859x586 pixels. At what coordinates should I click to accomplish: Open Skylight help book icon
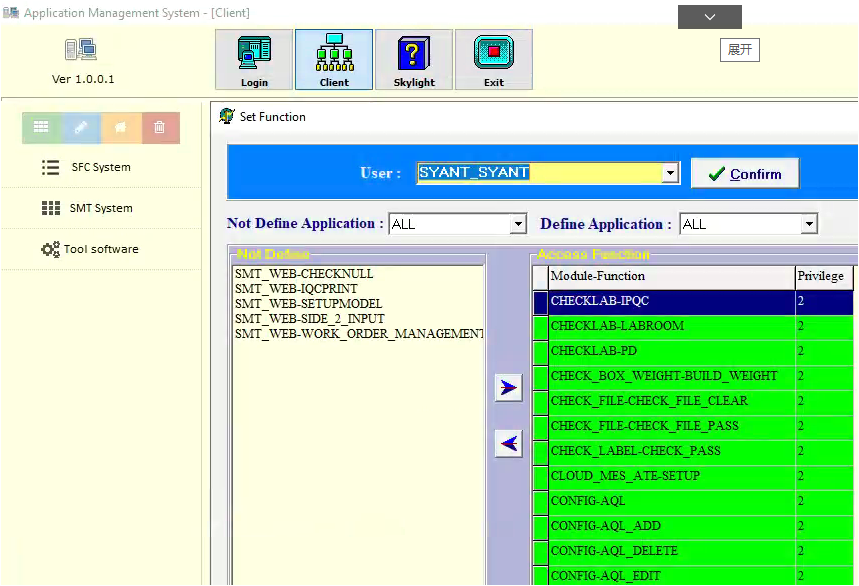click(x=414, y=59)
